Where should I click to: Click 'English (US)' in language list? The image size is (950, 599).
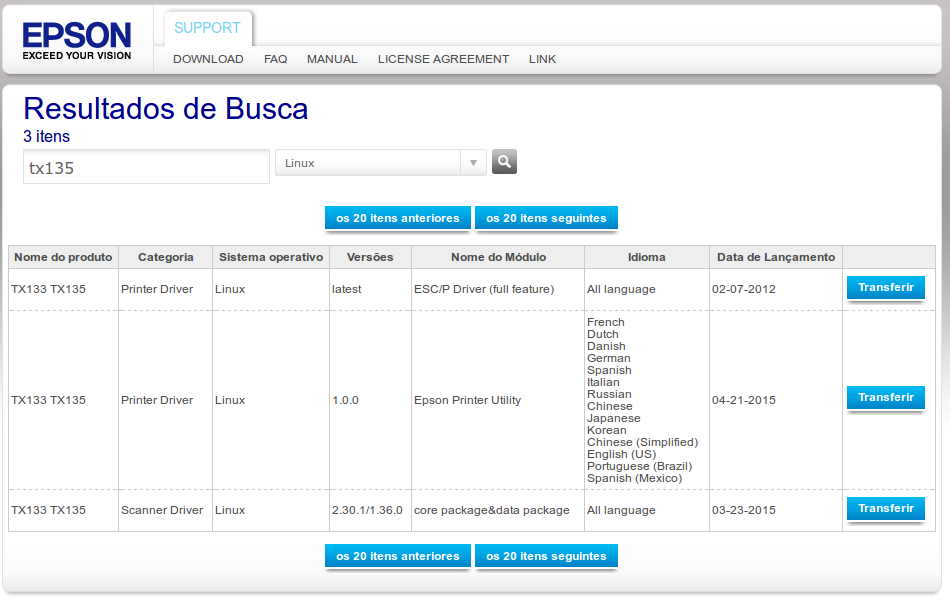point(622,454)
